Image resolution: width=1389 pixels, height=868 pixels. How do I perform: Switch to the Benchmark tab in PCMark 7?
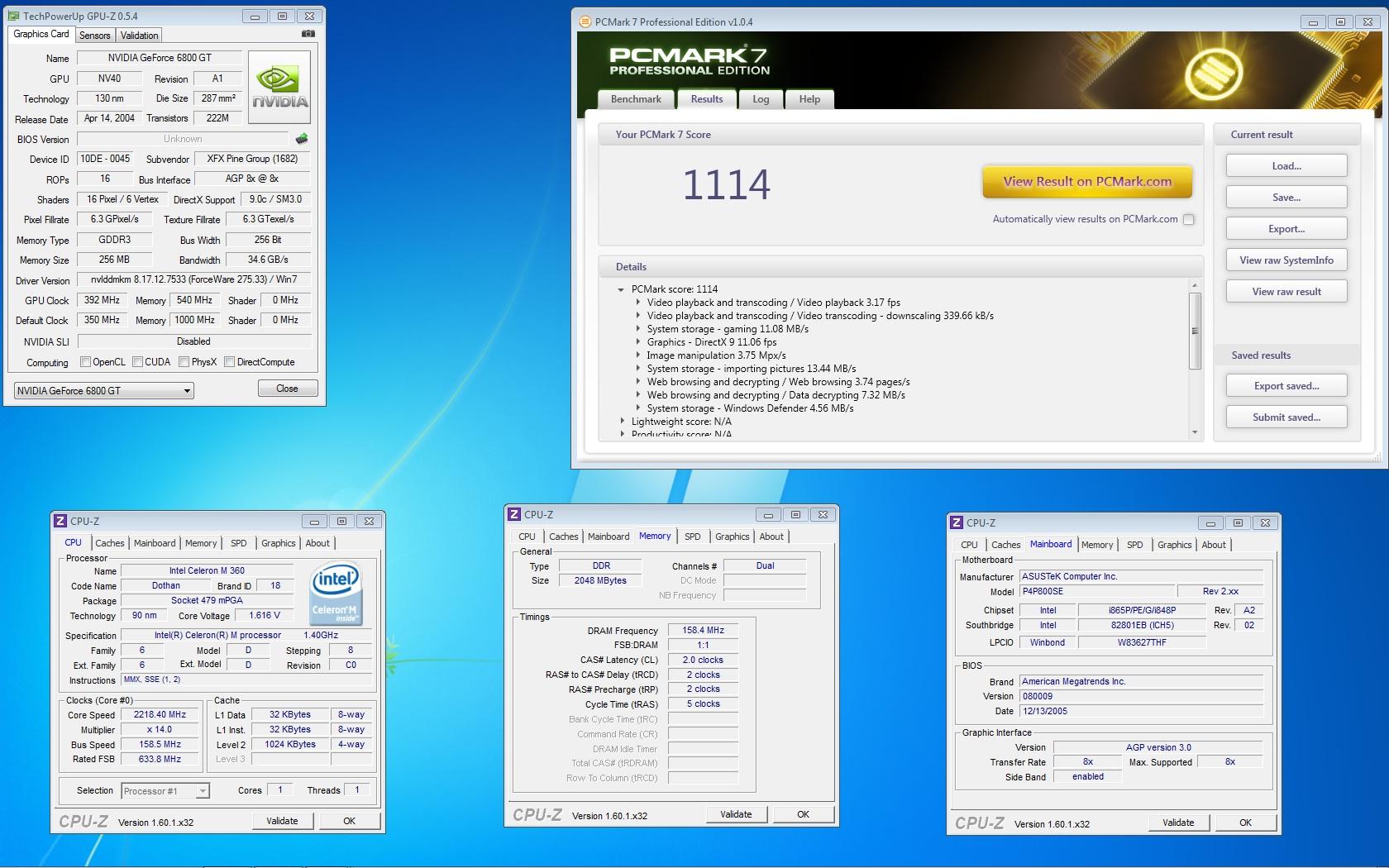(636, 99)
